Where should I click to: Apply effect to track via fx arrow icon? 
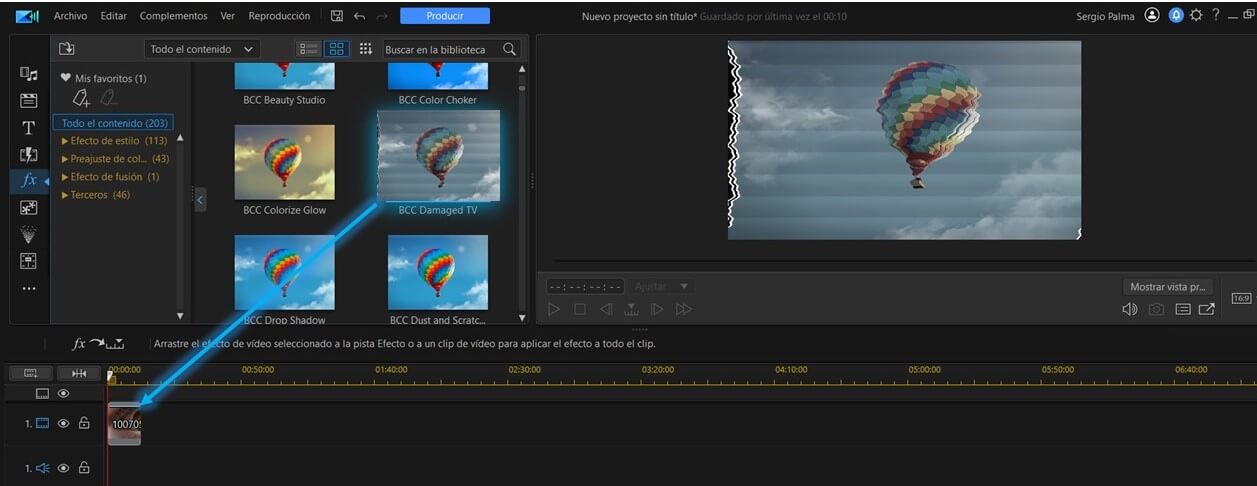(98, 344)
